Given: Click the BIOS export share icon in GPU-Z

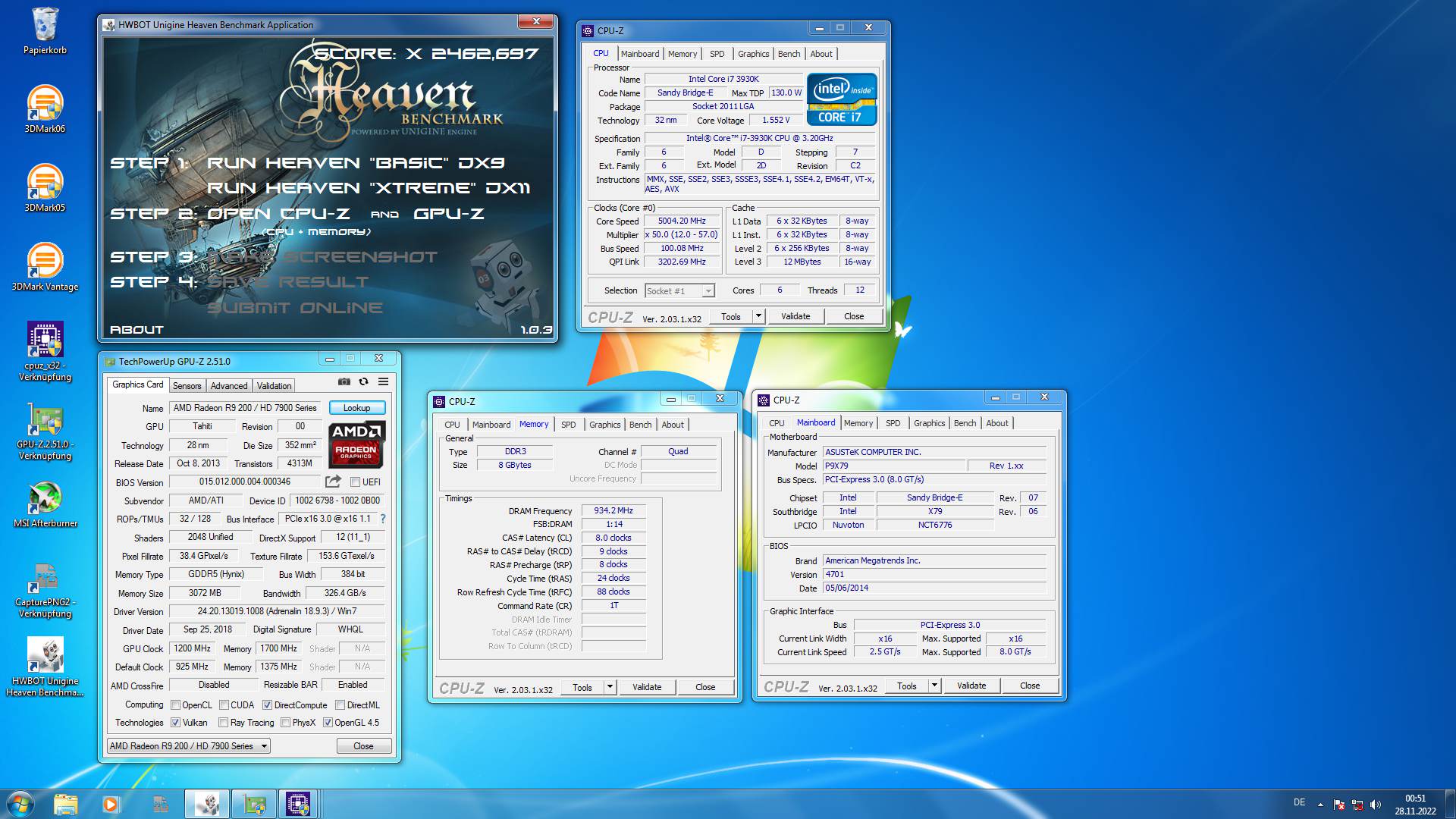Looking at the screenshot, I should pos(333,482).
